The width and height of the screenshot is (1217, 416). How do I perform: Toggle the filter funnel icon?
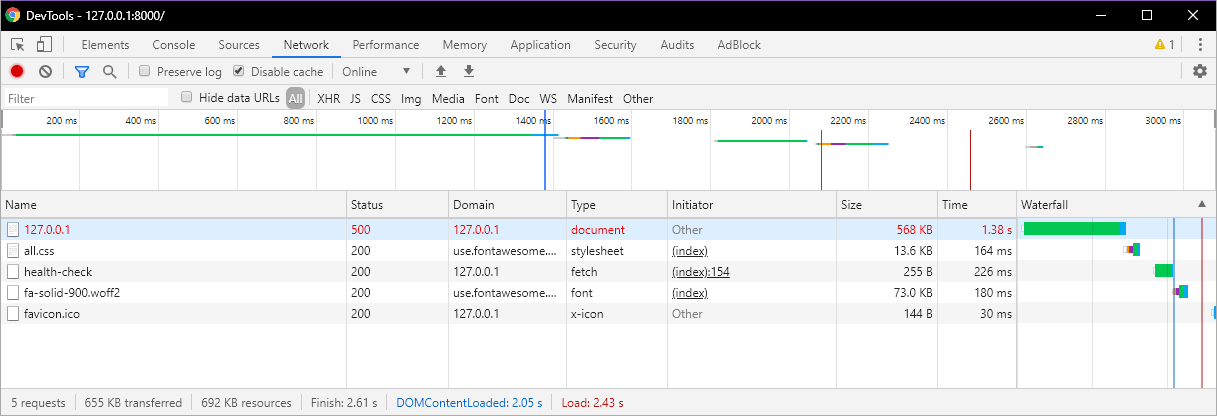82,72
